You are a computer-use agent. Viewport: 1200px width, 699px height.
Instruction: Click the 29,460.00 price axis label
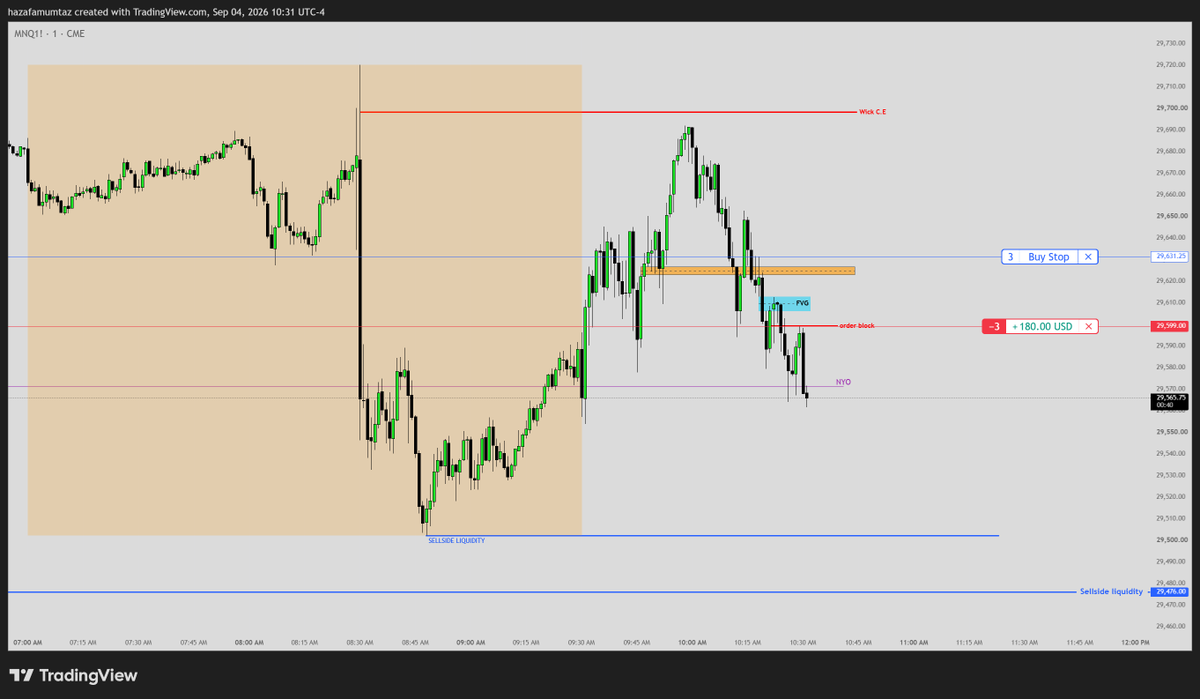point(1170,626)
